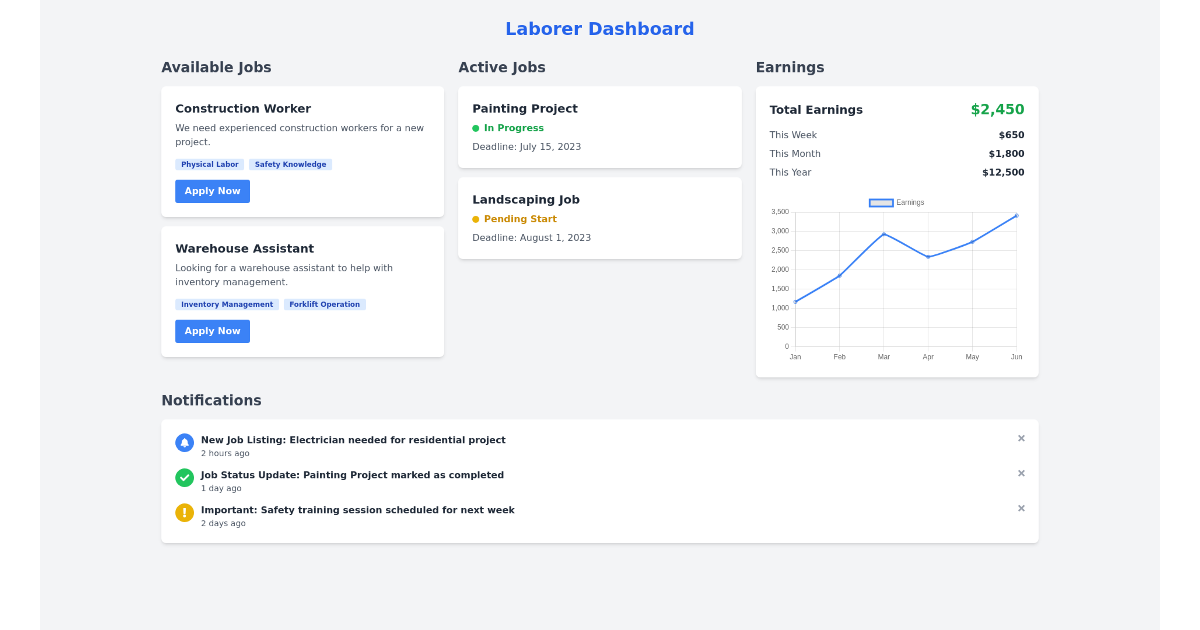The width and height of the screenshot is (1200, 630).
Task: Apply Now for the Warehouse Assistant job
Action: 212,331
